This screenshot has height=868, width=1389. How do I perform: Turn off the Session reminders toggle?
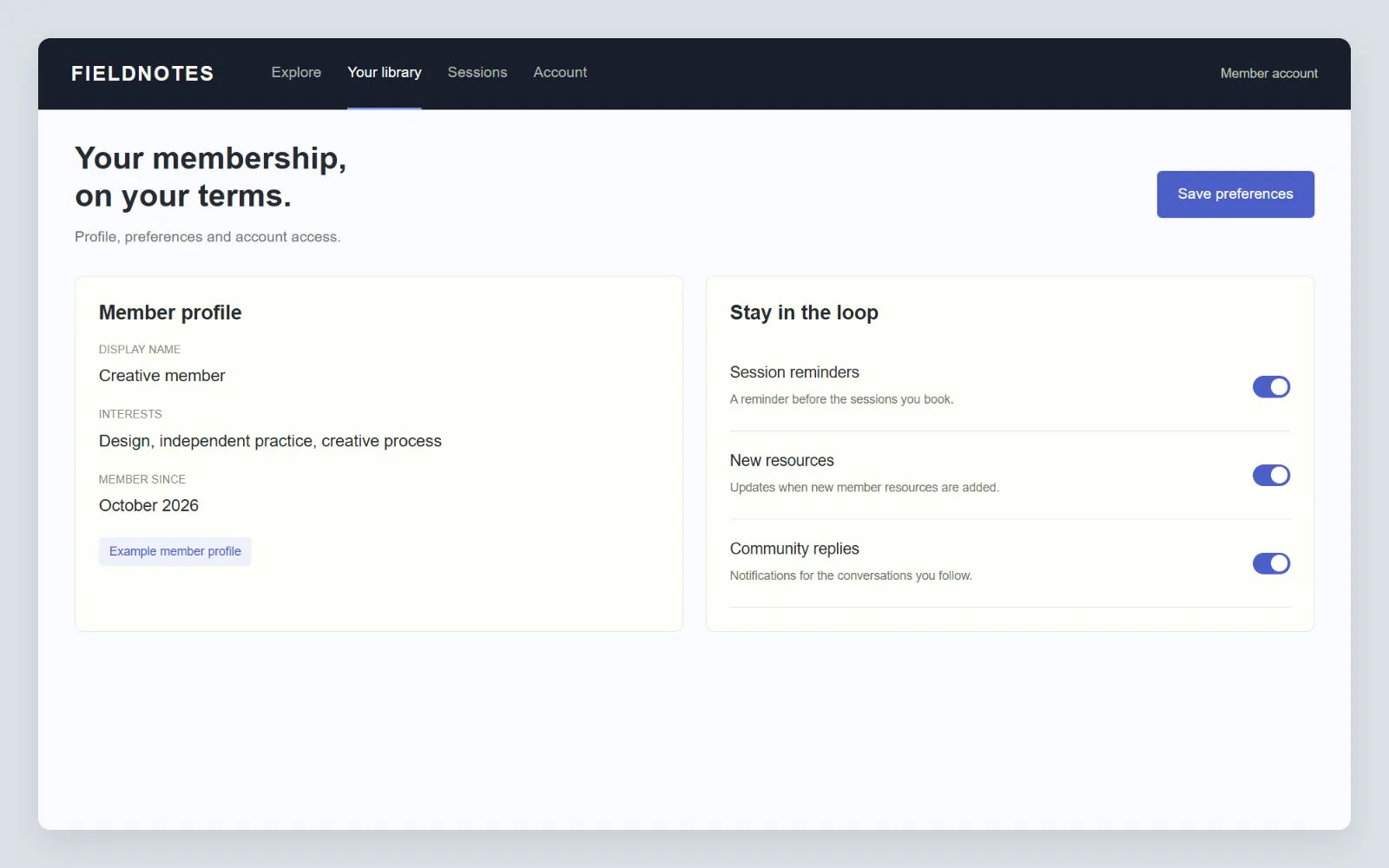point(1271,387)
